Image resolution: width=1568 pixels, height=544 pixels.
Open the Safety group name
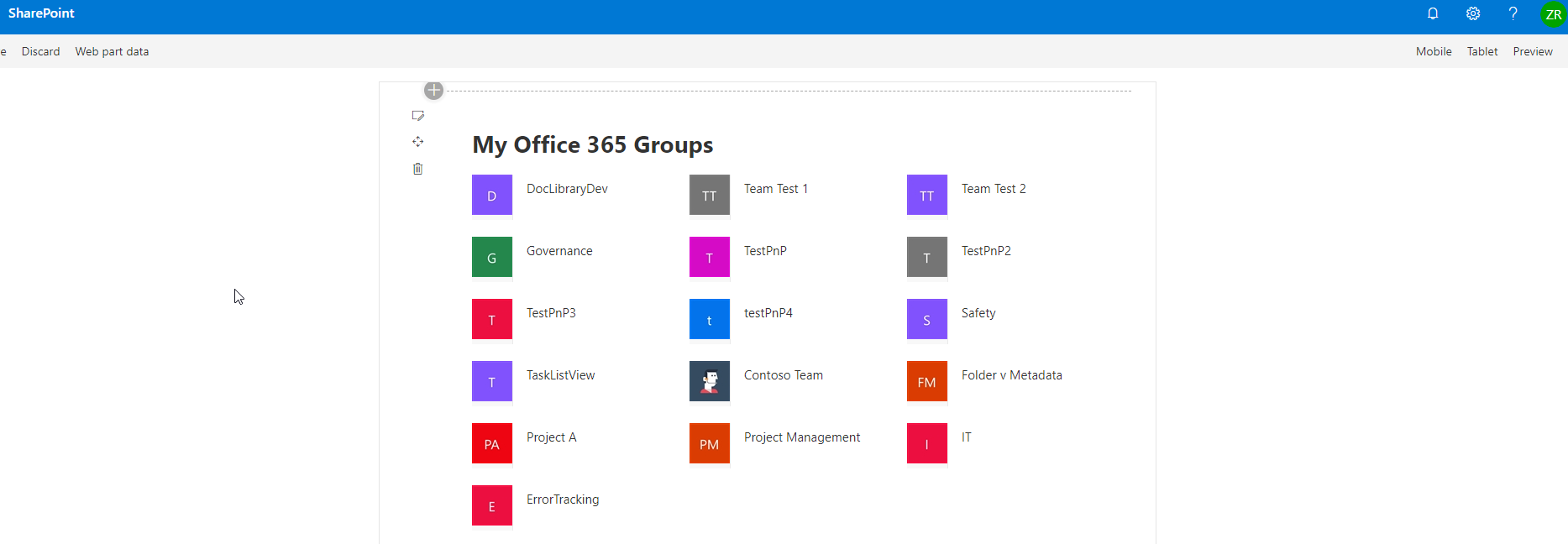[978, 313]
